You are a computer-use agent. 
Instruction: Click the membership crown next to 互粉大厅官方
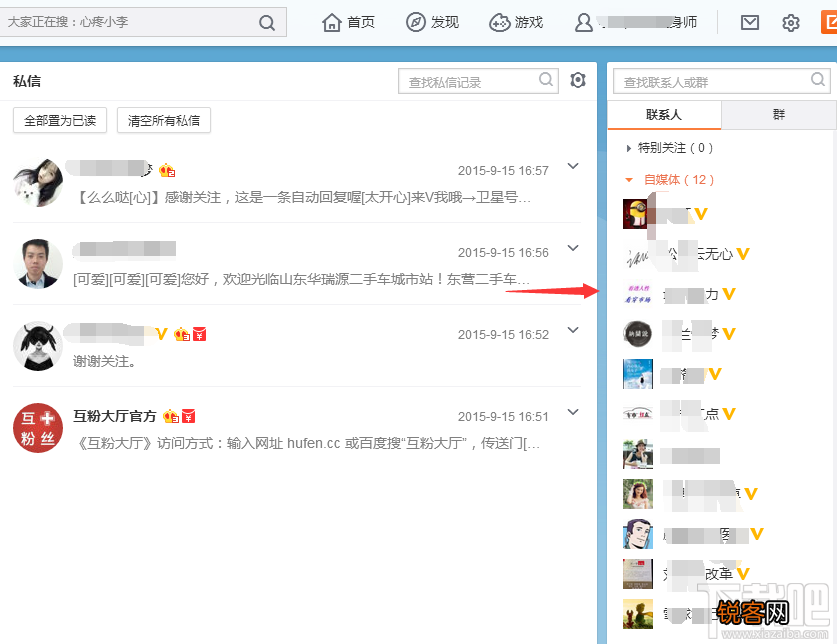coord(171,416)
